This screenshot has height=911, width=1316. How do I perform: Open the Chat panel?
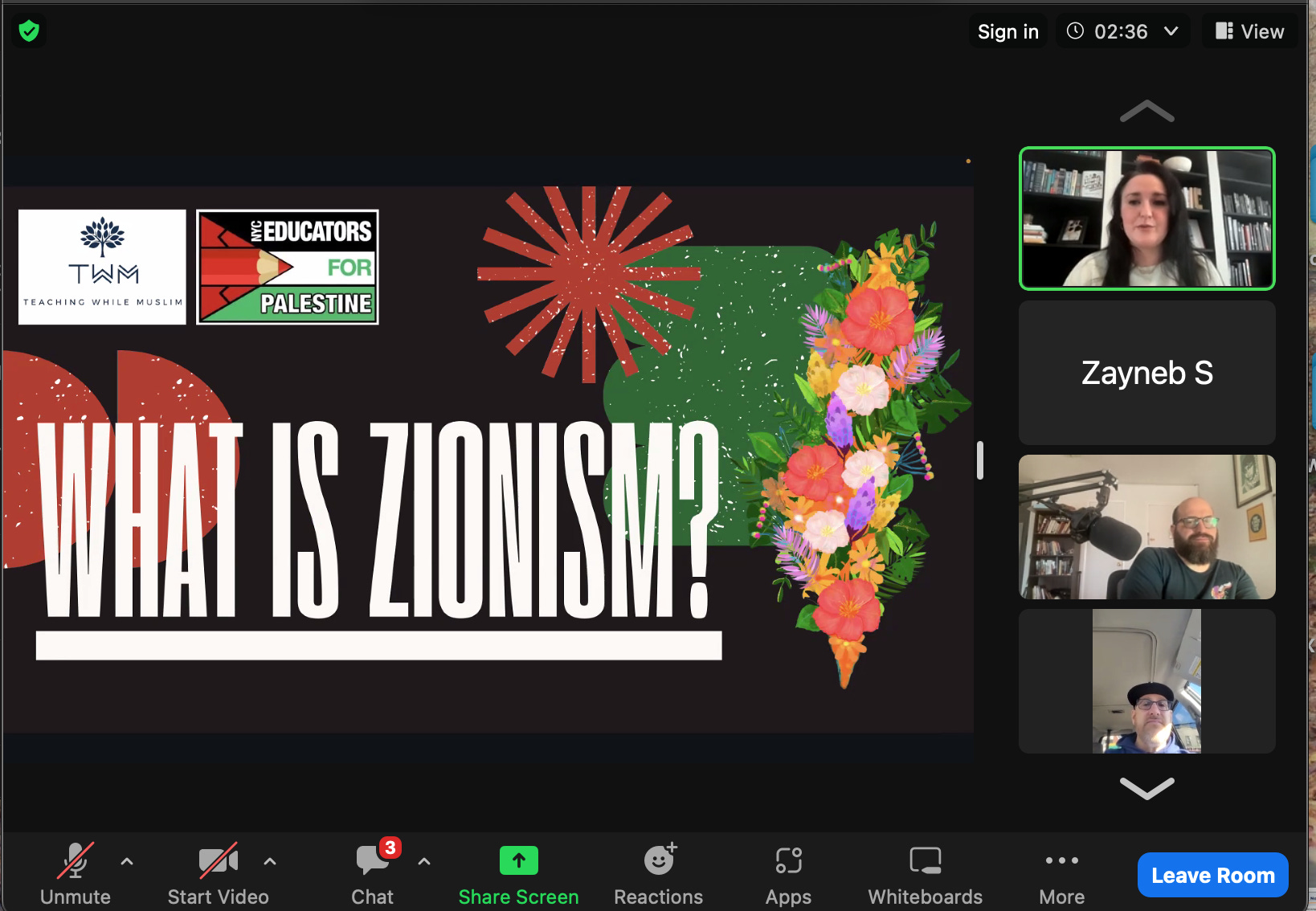point(373,874)
